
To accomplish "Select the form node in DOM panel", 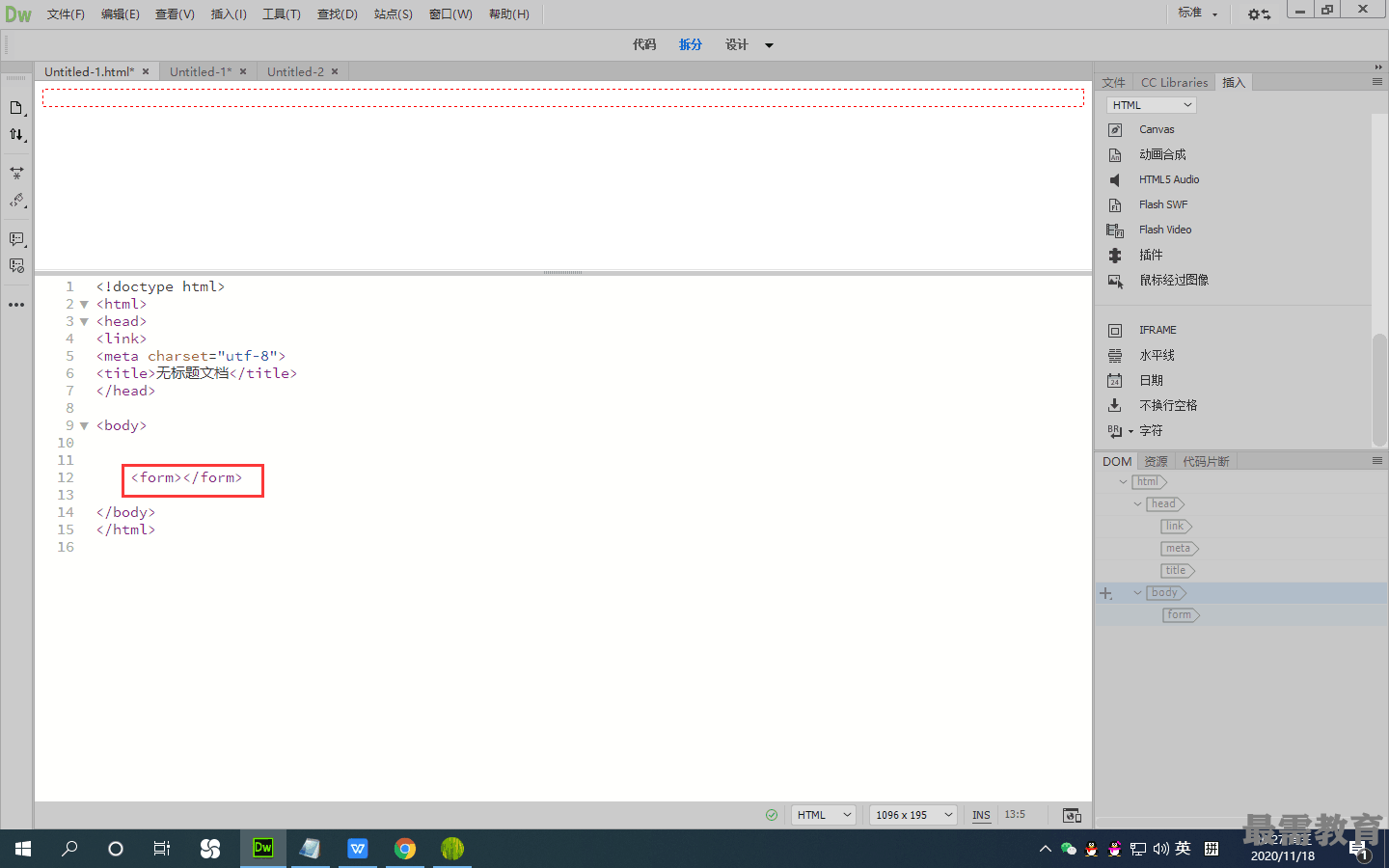I will point(1181,615).
